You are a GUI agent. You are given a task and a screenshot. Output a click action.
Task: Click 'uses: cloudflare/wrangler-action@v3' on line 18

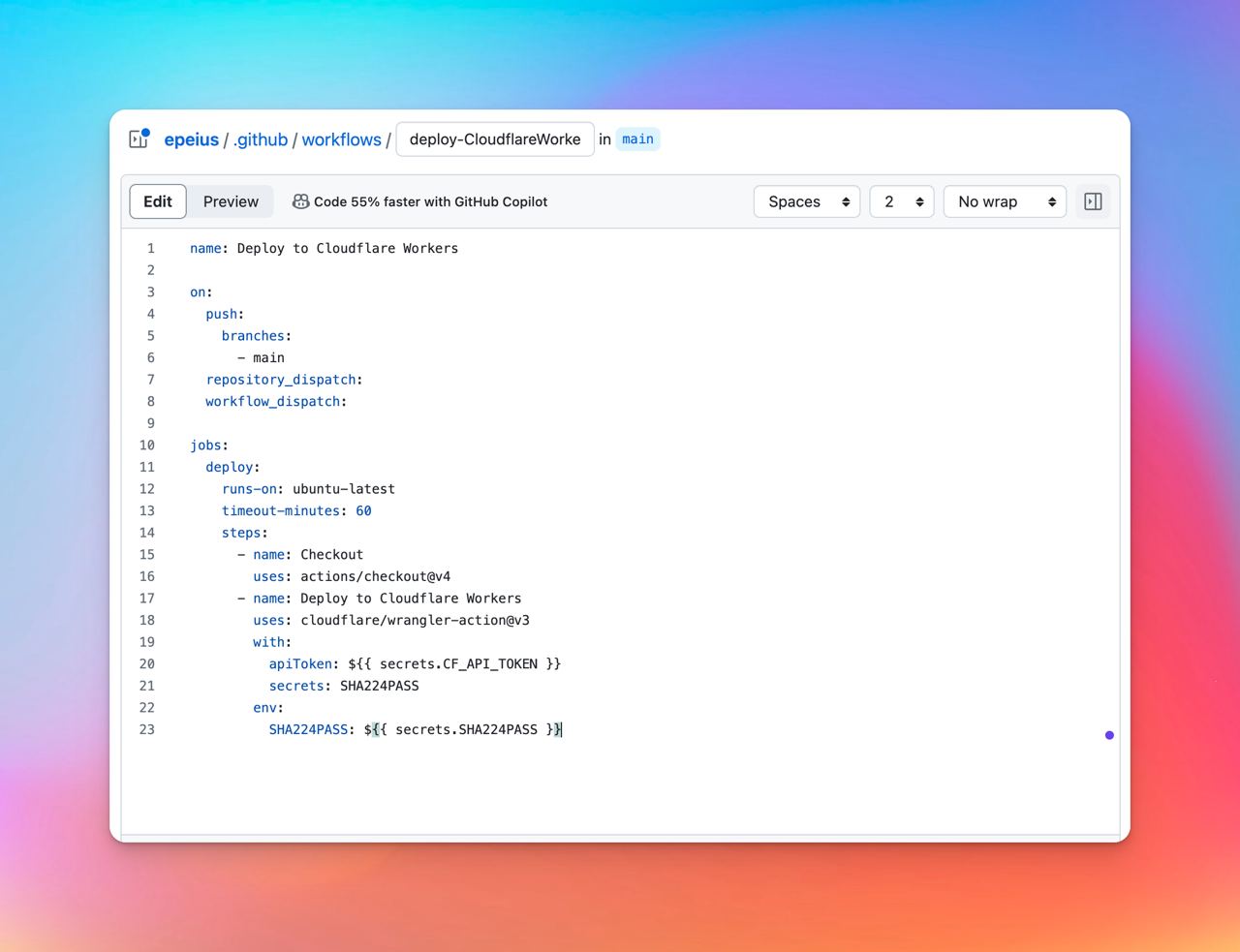point(391,620)
